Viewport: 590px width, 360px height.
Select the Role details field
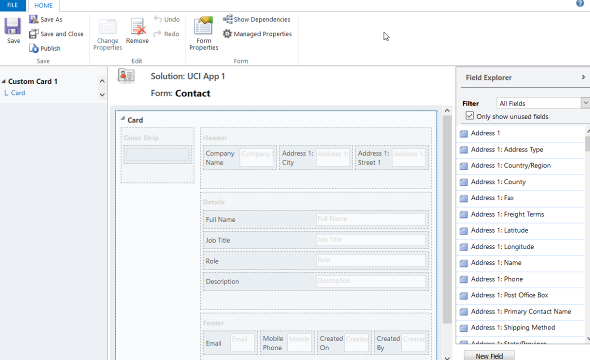point(316,261)
